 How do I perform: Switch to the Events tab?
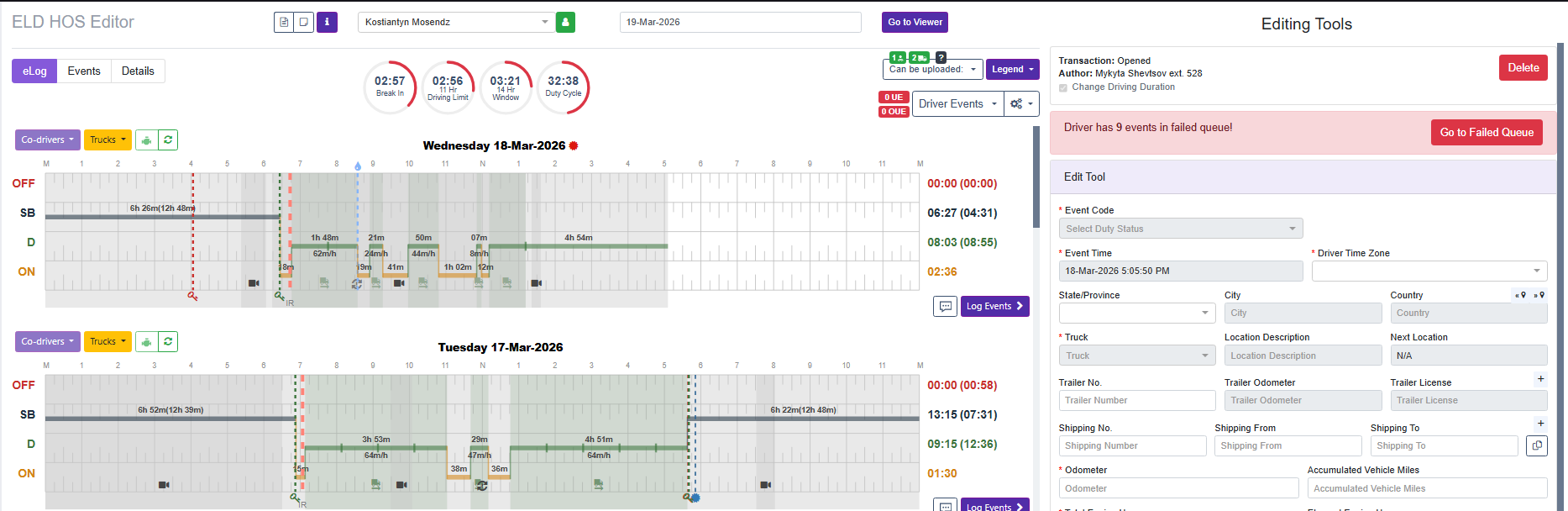coord(84,71)
